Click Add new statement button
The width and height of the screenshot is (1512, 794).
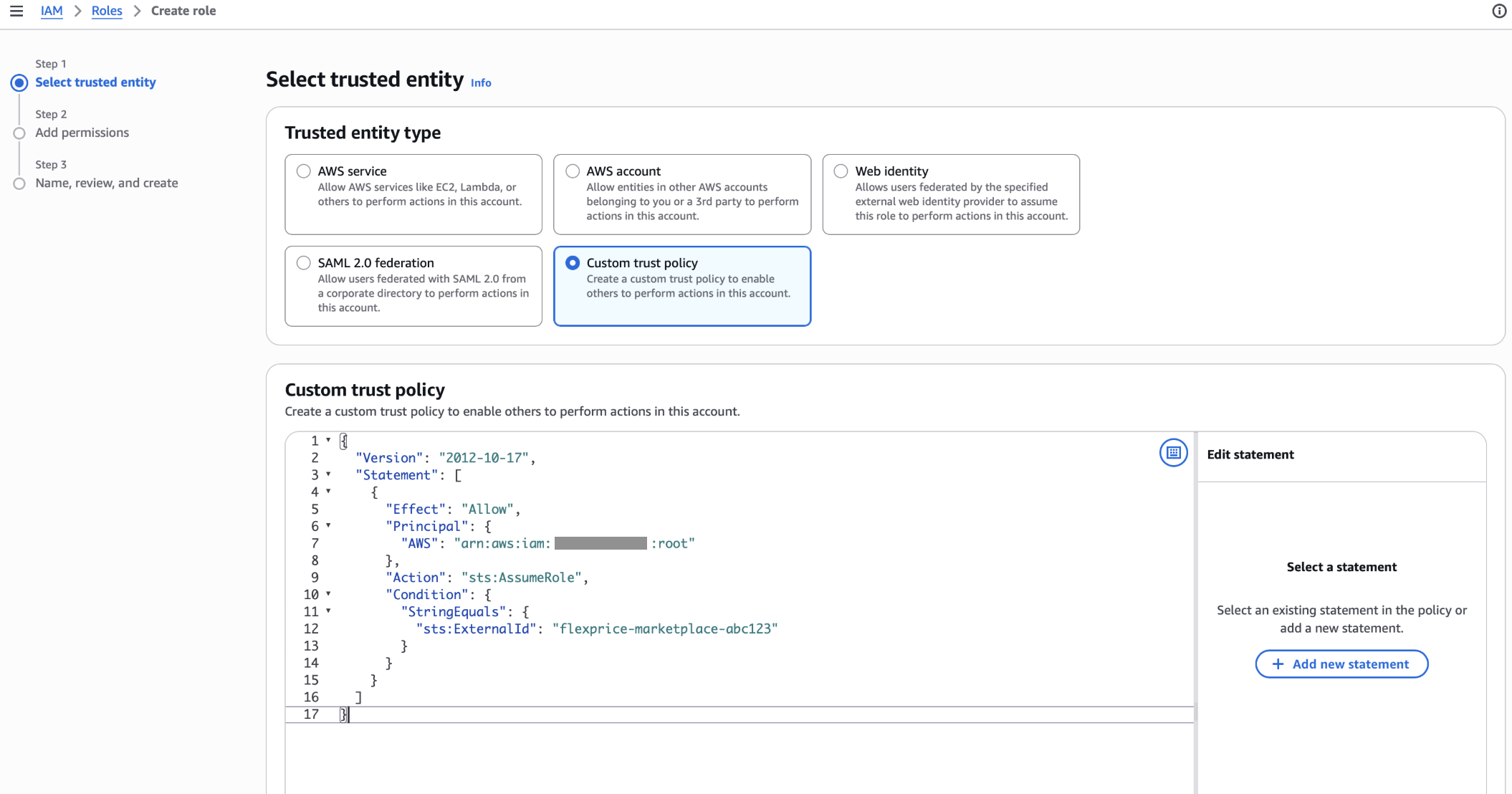point(1341,664)
